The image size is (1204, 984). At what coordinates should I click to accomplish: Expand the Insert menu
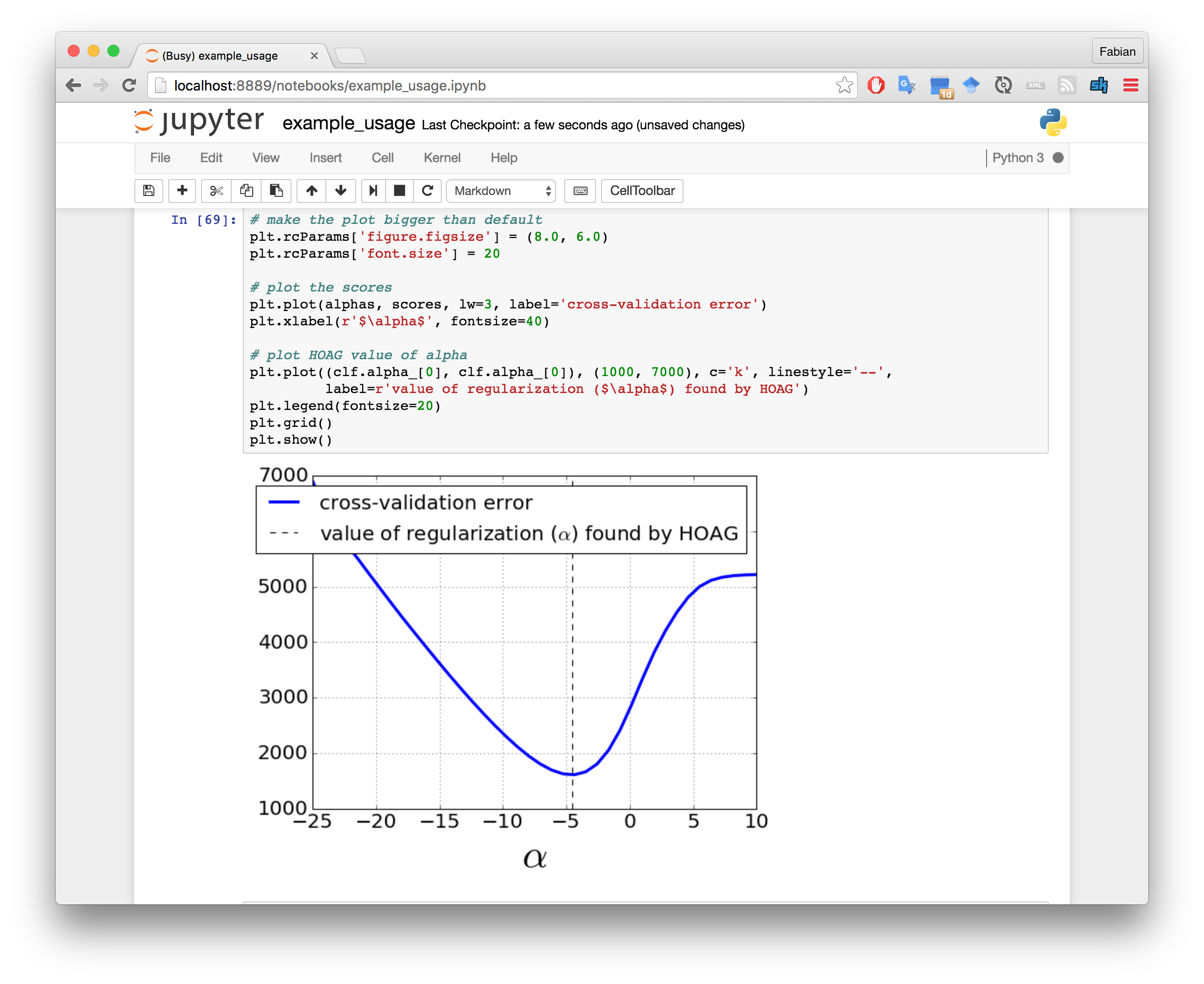326,157
